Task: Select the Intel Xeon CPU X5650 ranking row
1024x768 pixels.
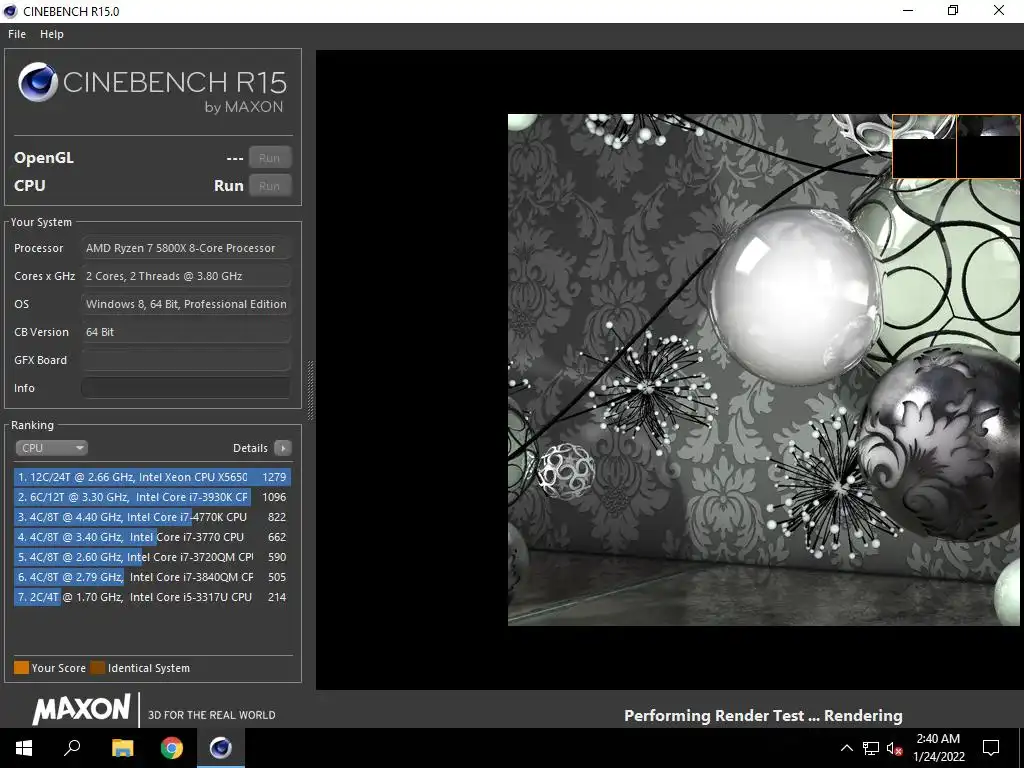Action: [x=152, y=477]
